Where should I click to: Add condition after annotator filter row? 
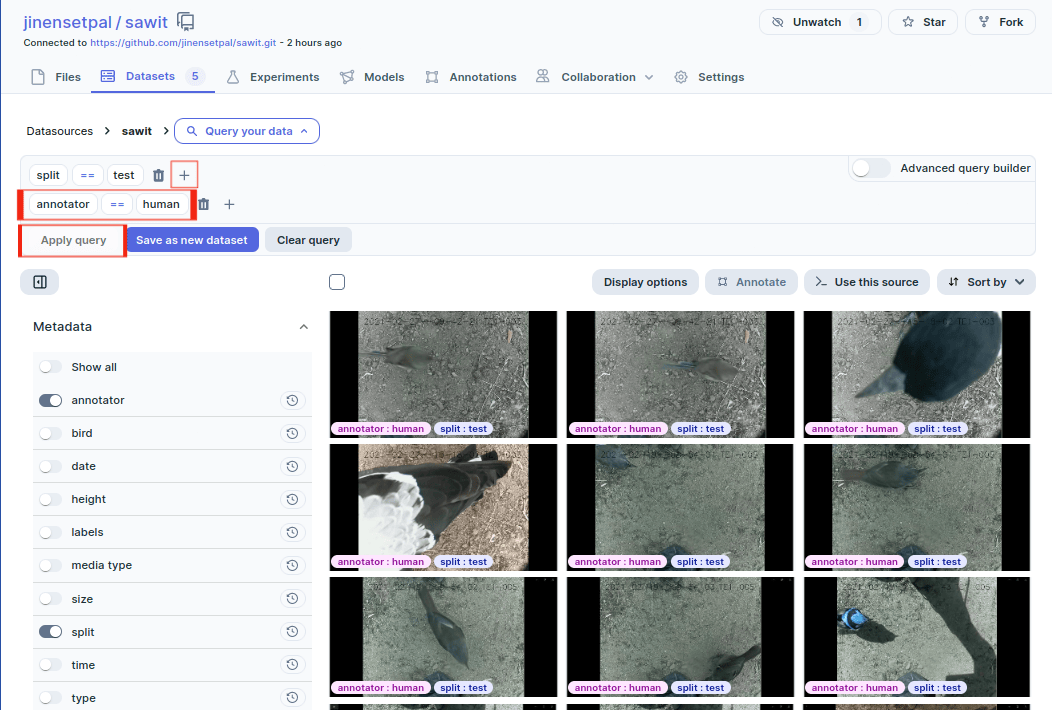229,204
